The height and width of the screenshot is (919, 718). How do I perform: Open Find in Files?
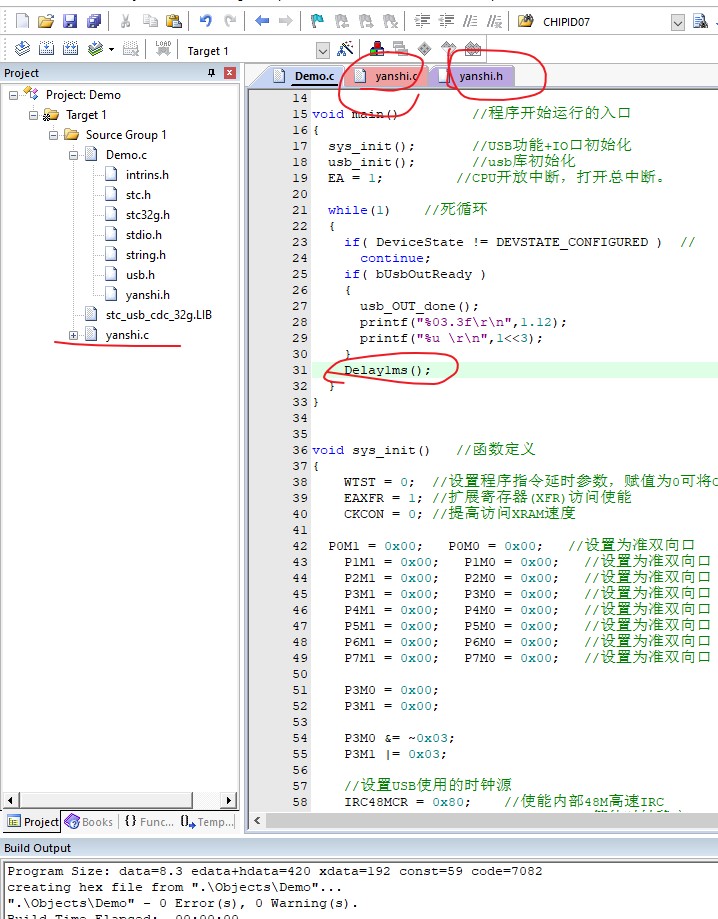[x=526, y=22]
